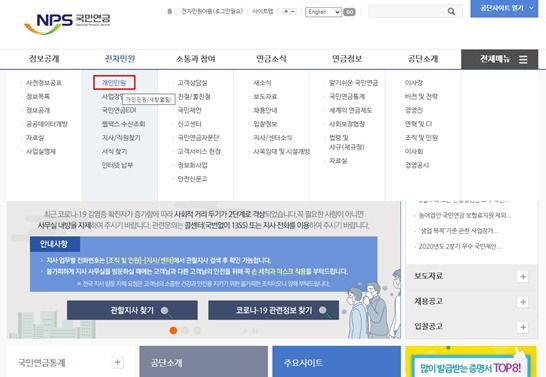Viewport: 546px width, 377px height.
Task: Open the 공단소개 tile at page bottom
Action: [x=204, y=362]
